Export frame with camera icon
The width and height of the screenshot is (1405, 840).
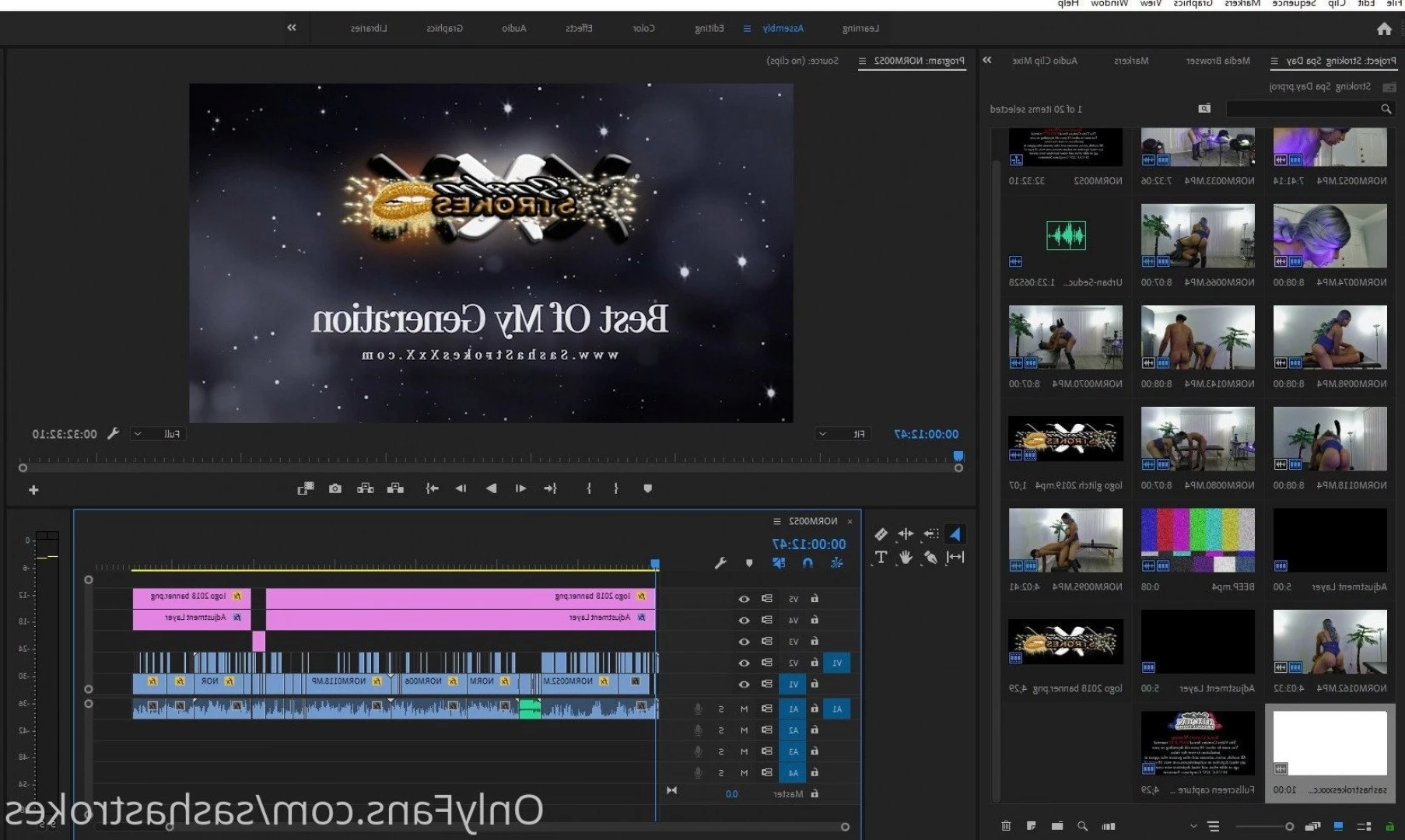(x=335, y=488)
